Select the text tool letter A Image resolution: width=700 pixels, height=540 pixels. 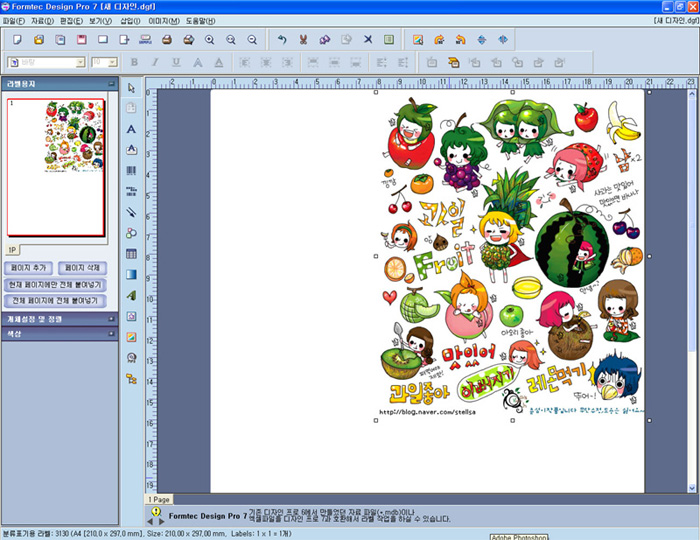tap(131, 129)
